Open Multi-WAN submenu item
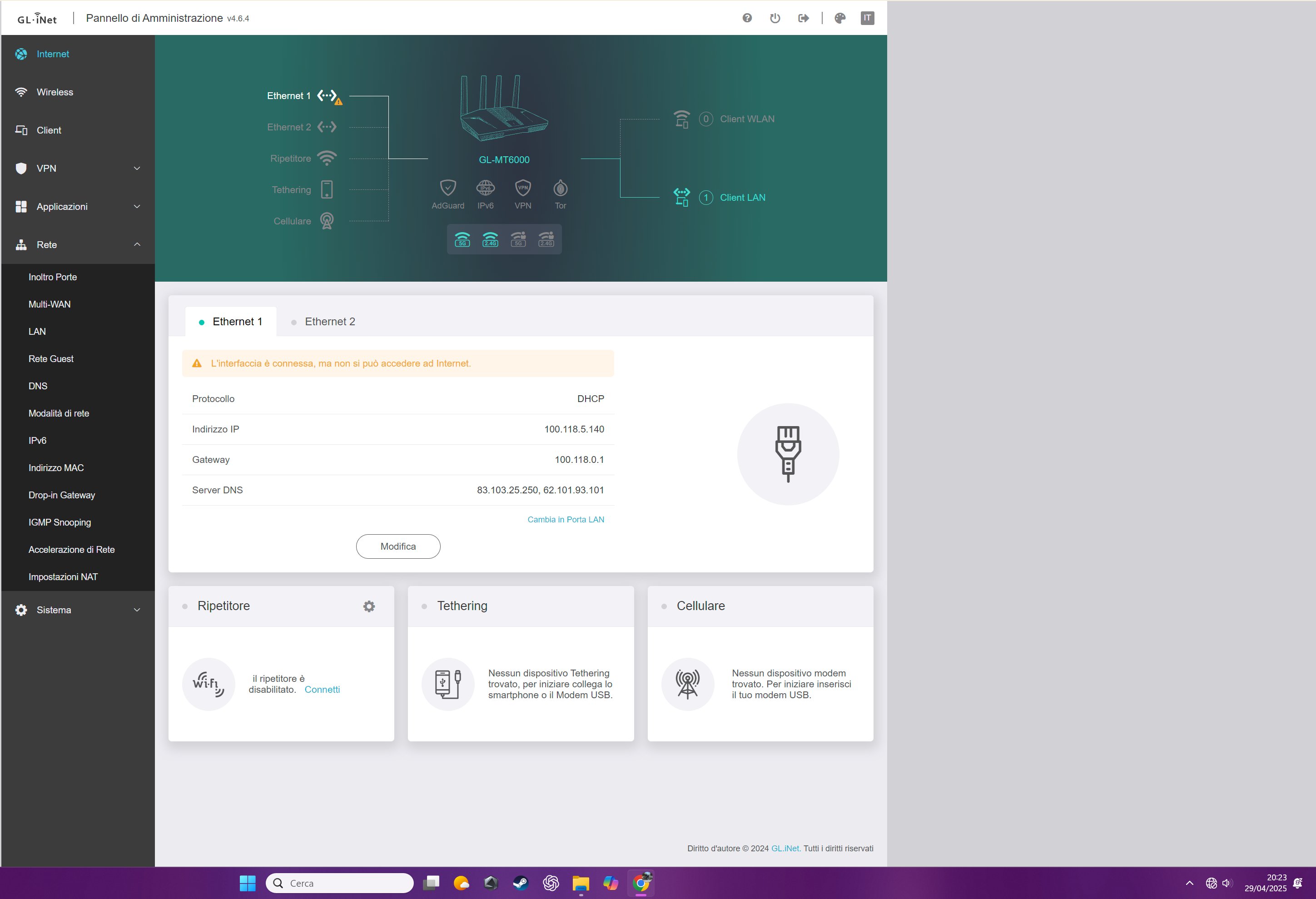Viewport: 1316px width, 899px height. click(78, 304)
